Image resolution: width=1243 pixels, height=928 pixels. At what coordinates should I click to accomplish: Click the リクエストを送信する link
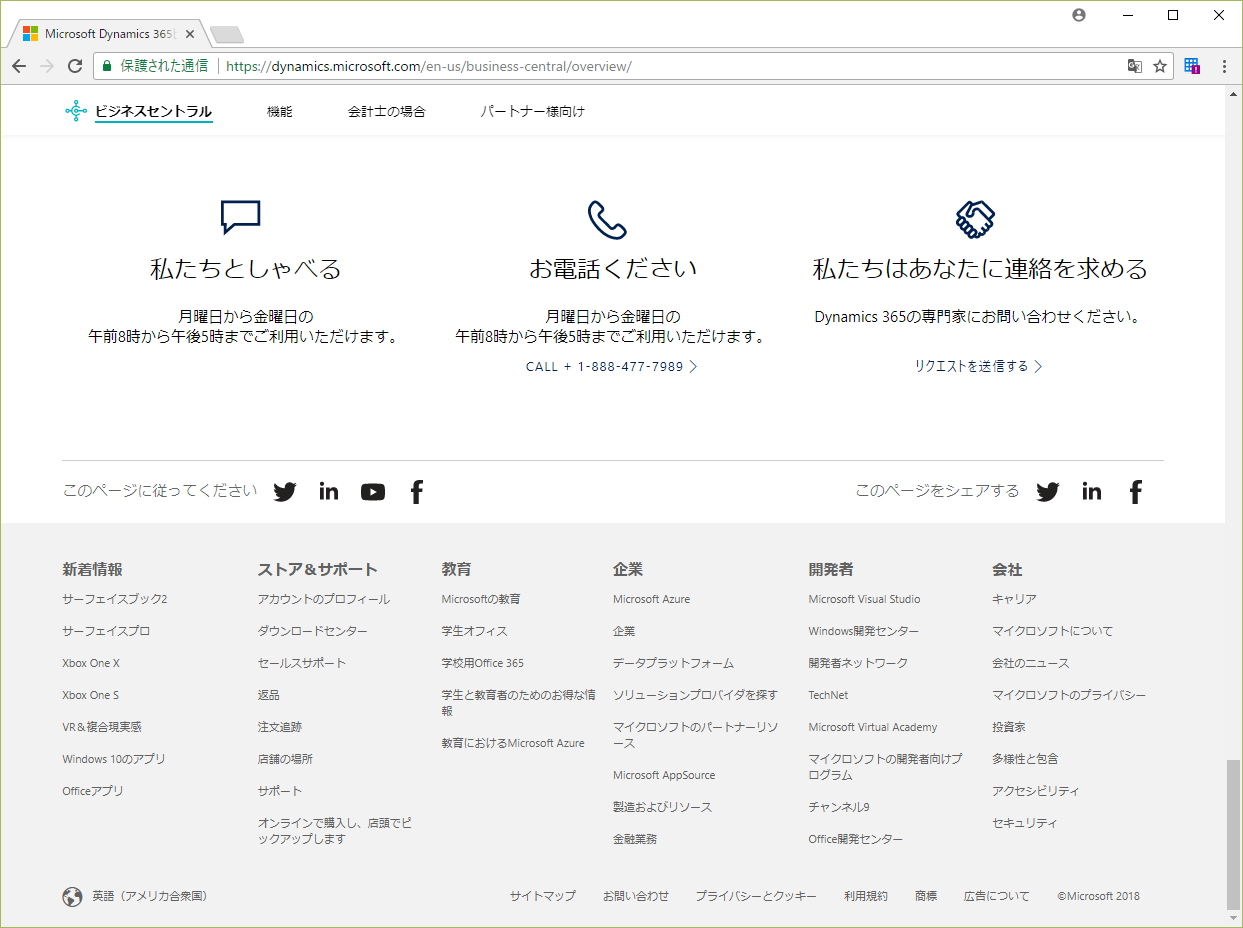tap(978, 366)
